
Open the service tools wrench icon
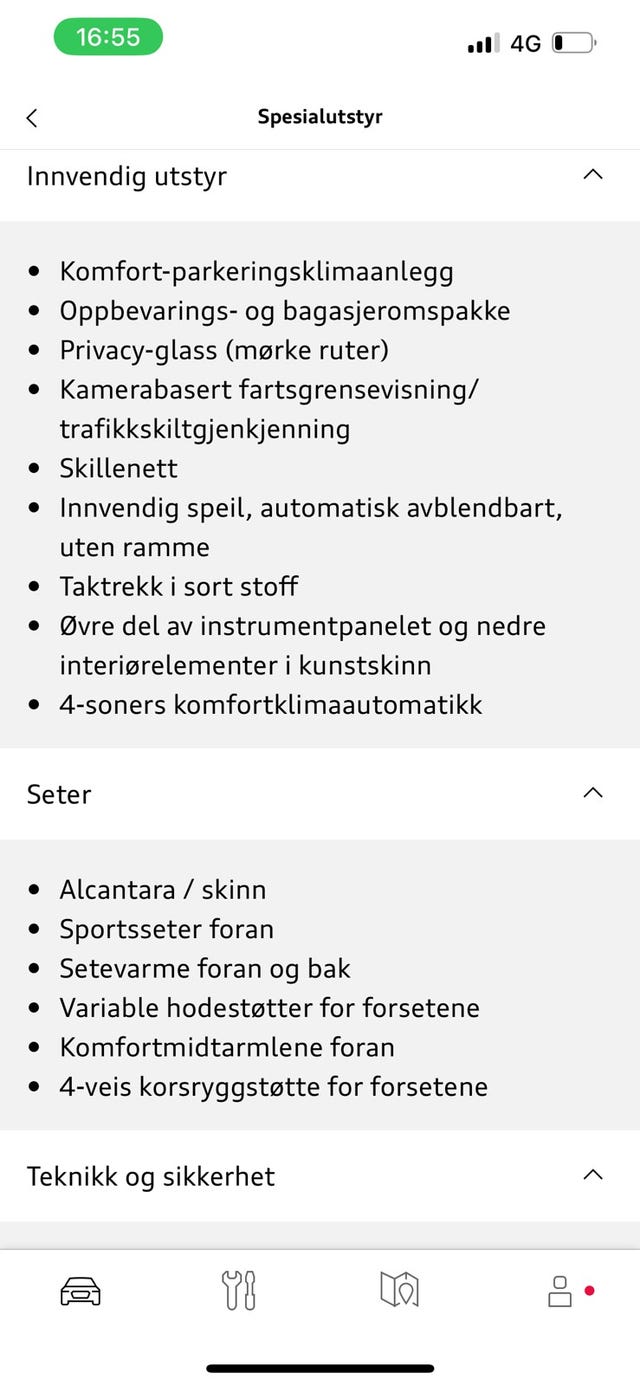[239, 1291]
